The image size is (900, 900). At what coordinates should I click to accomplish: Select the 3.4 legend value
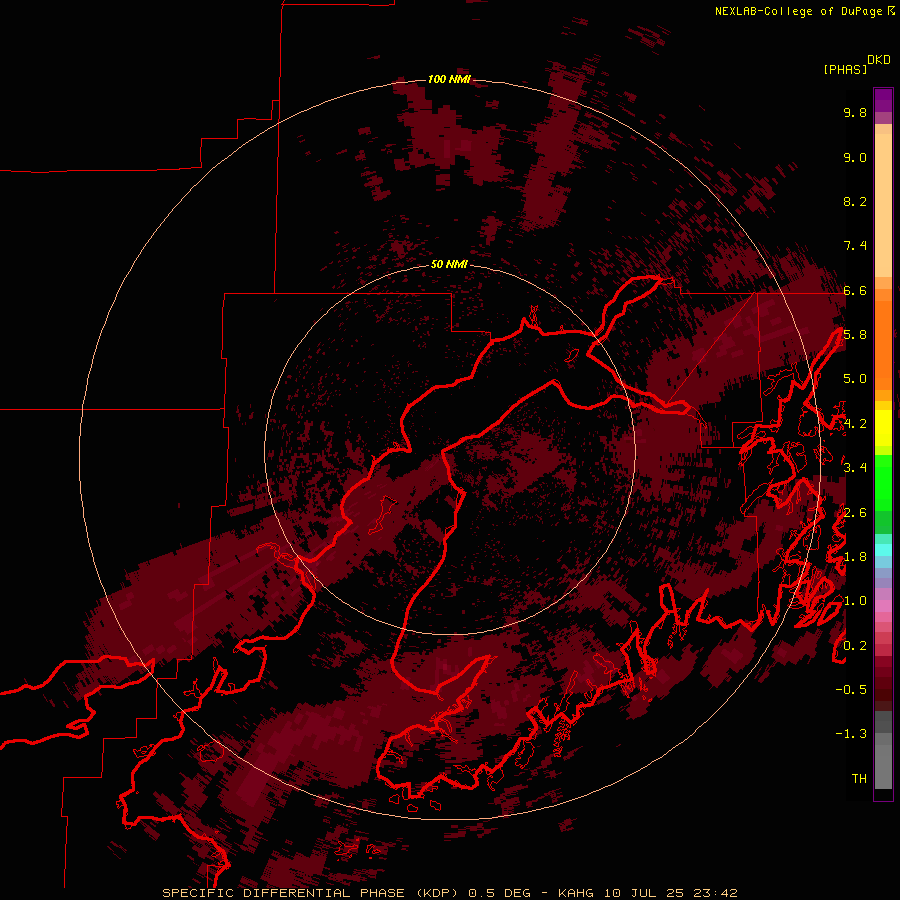point(855,468)
